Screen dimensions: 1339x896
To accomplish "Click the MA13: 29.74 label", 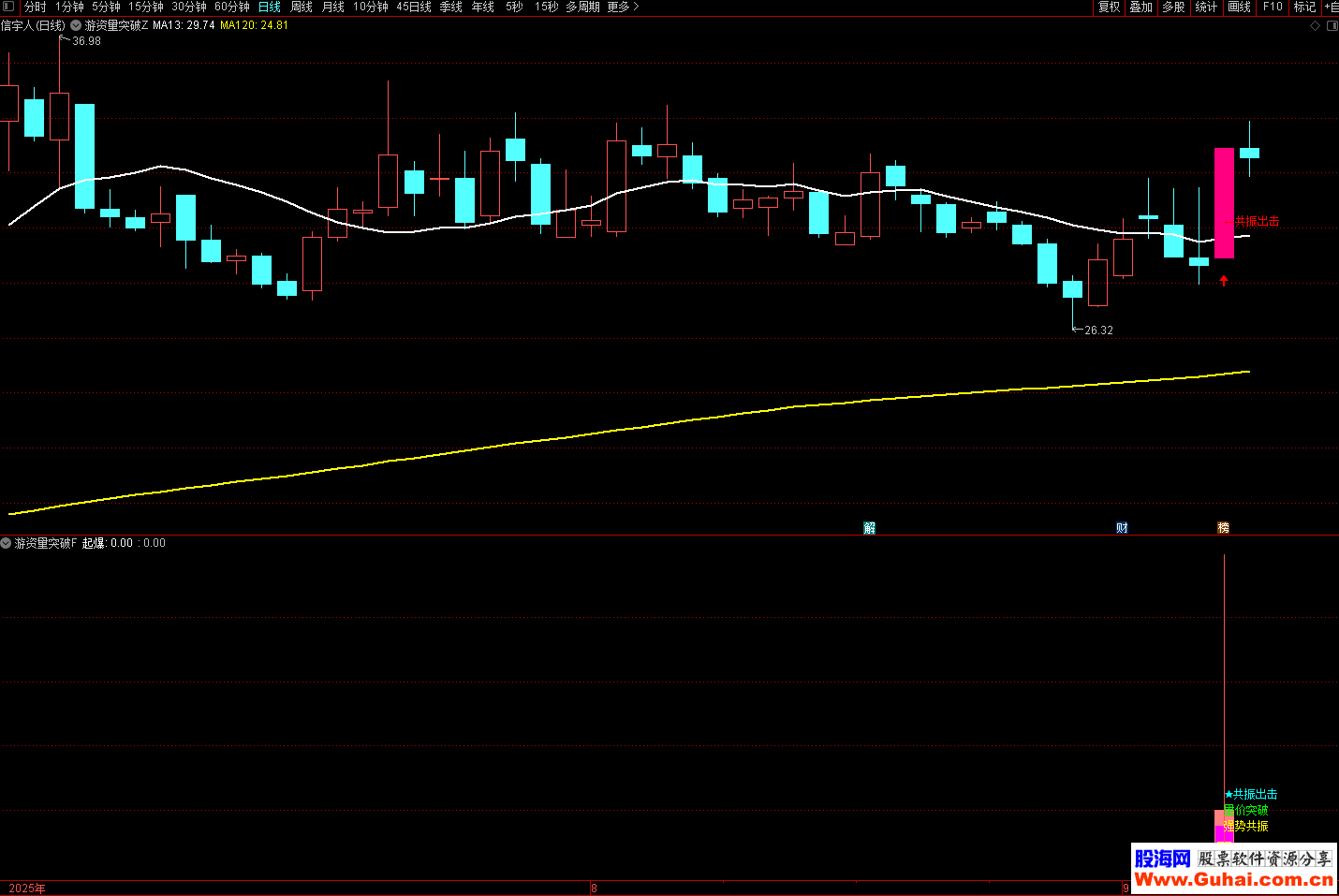I will point(184,25).
